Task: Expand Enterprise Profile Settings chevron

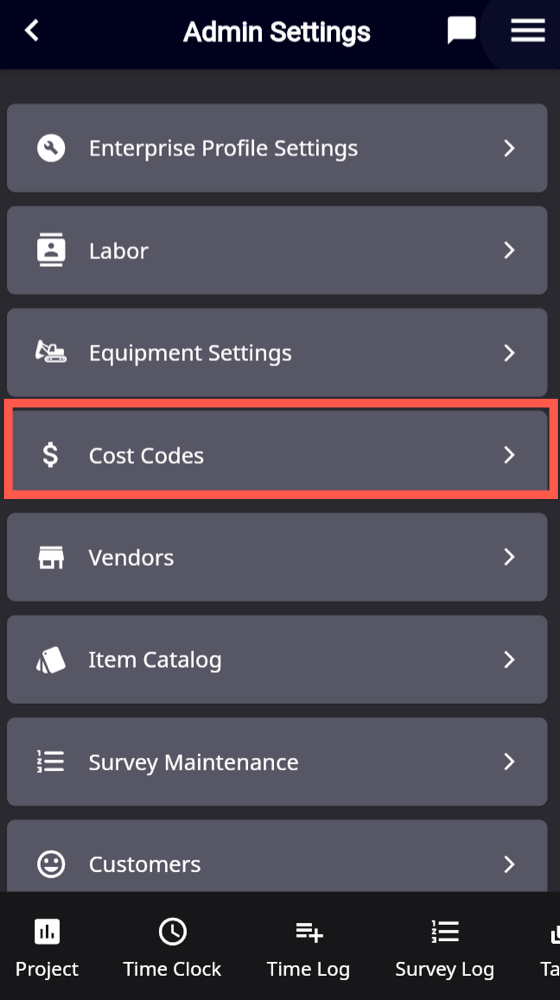Action: tap(509, 148)
